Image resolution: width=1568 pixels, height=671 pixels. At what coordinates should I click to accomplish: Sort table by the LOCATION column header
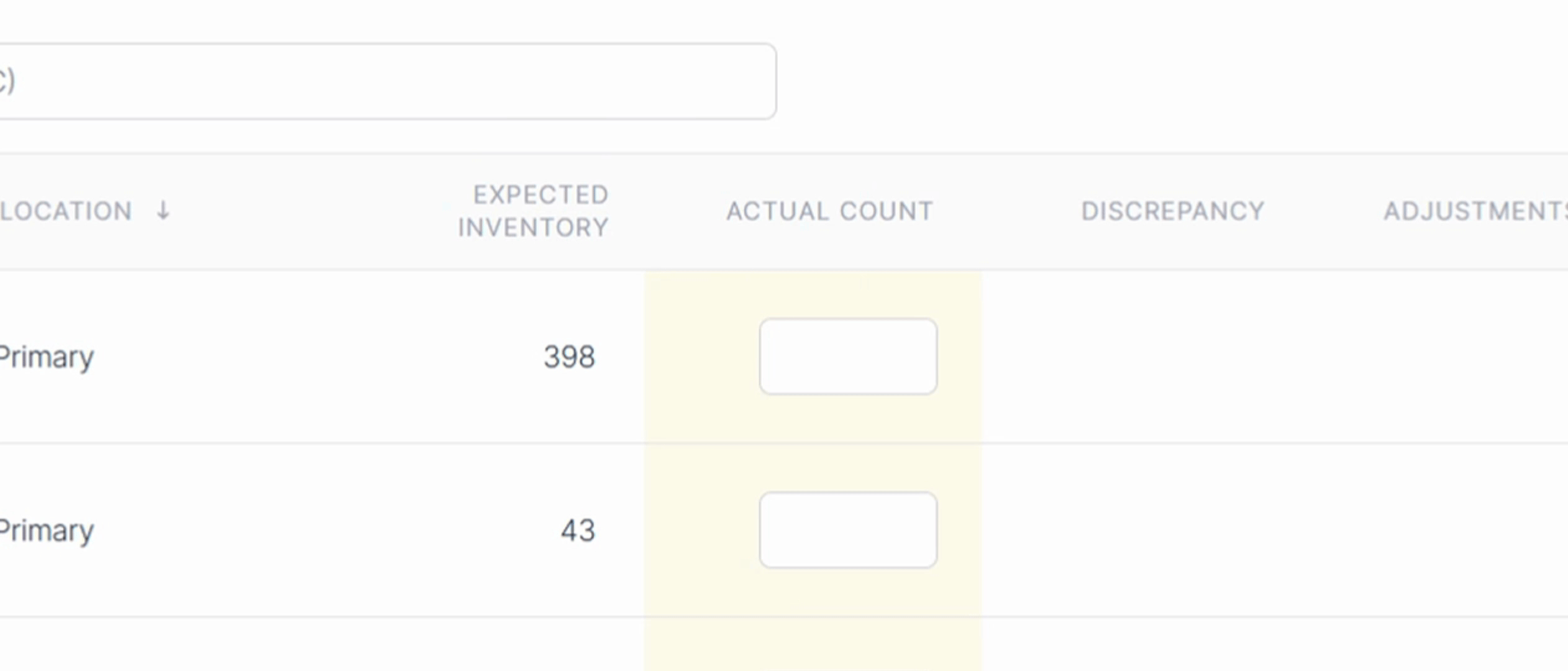click(66, 211)
